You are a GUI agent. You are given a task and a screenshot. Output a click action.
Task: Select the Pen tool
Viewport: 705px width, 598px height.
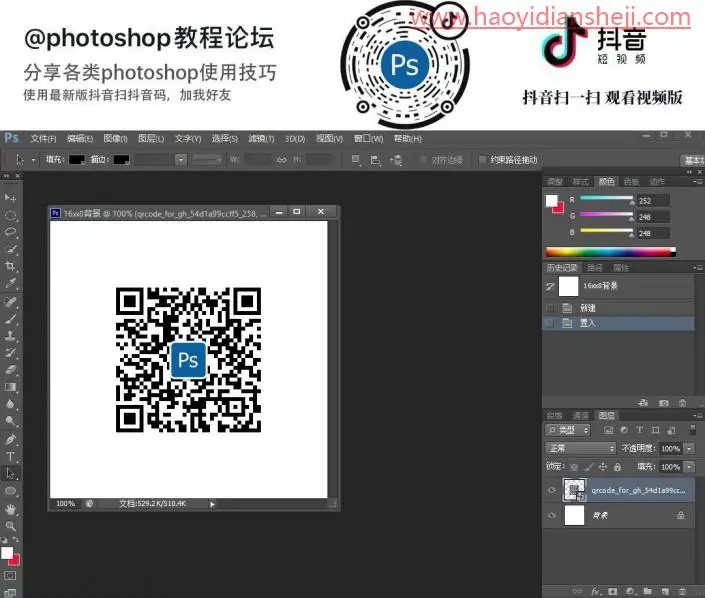coord(10,439)
